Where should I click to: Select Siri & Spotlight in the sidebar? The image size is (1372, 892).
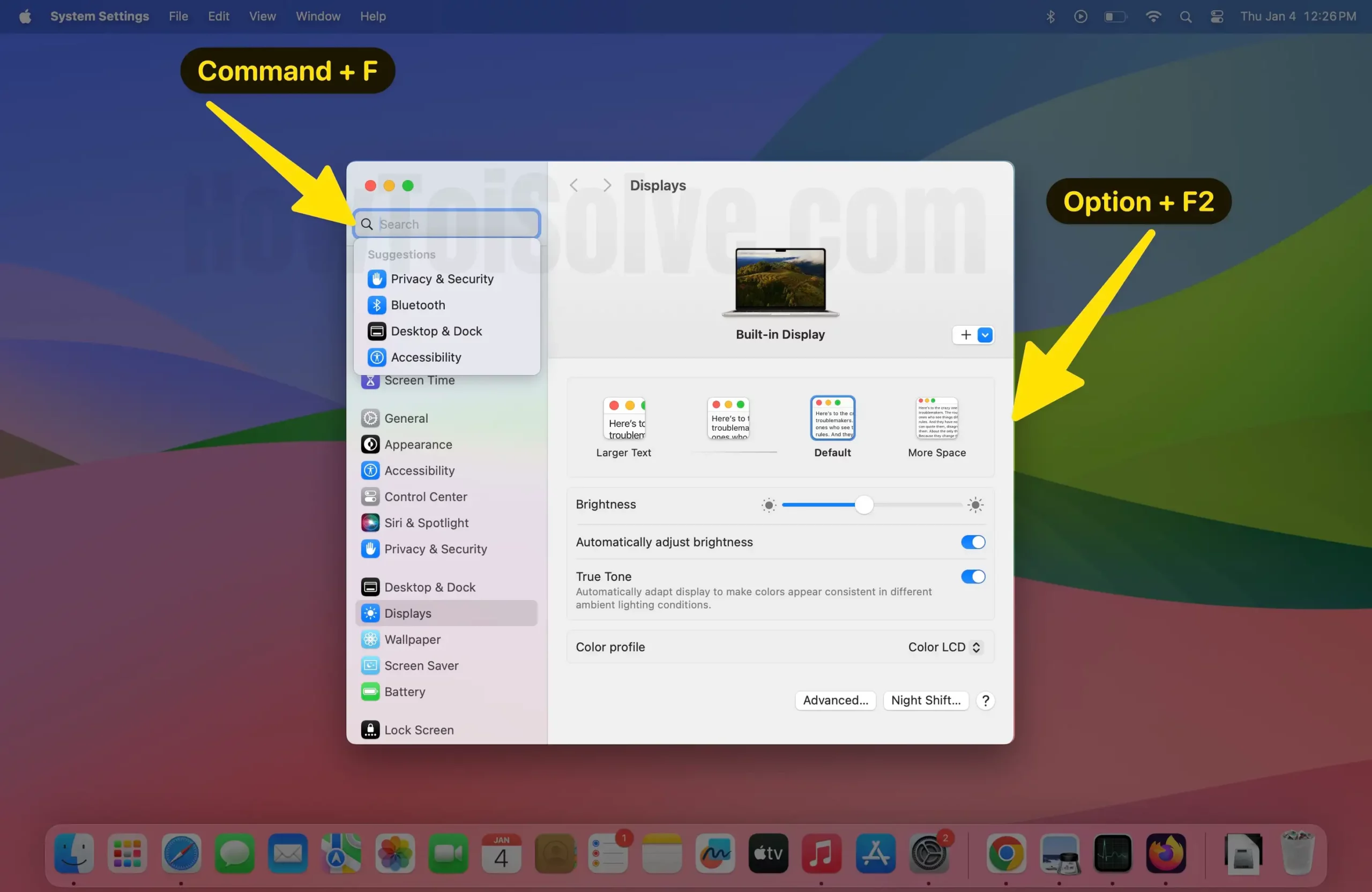428,523
